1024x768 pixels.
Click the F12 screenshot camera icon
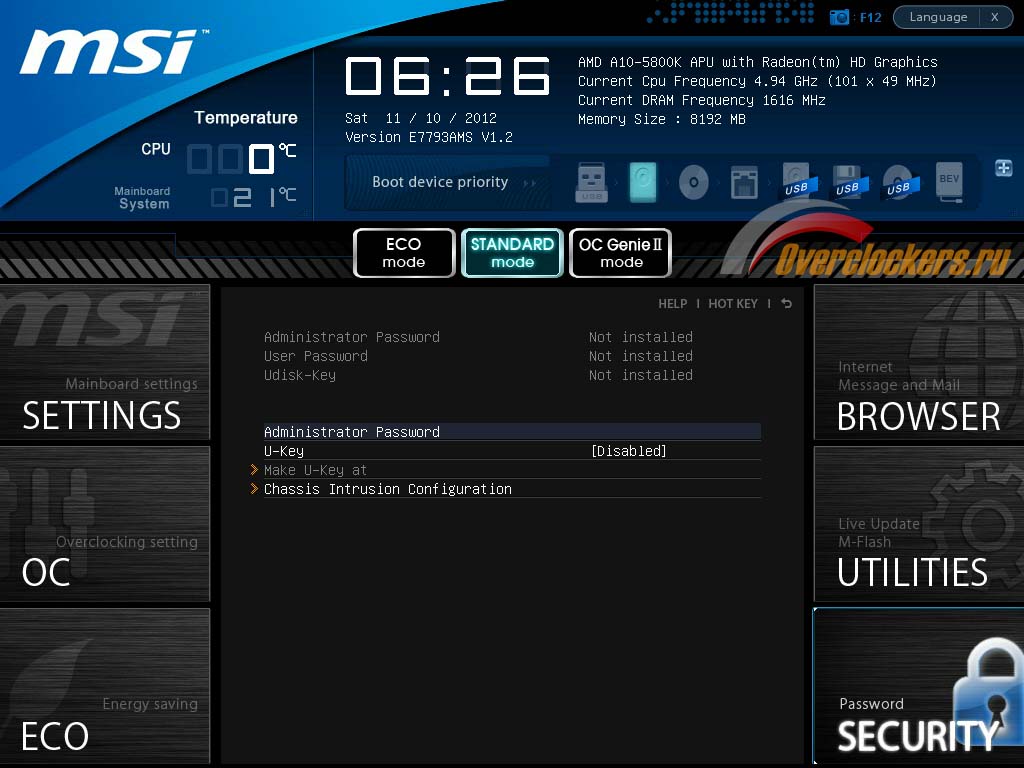point(839,17)
